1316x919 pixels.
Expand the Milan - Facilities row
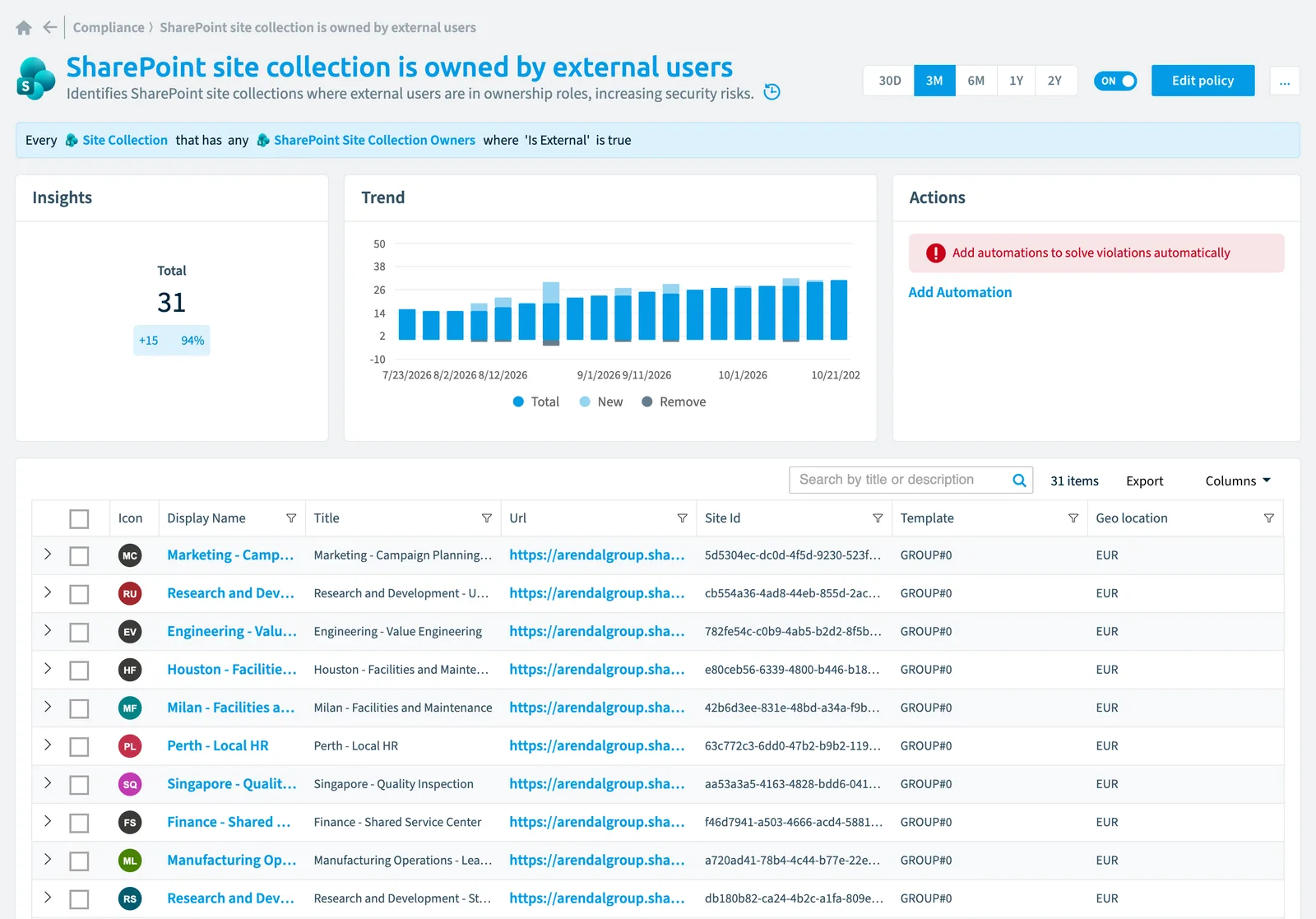pyautogui.click(x=48, y=707)
